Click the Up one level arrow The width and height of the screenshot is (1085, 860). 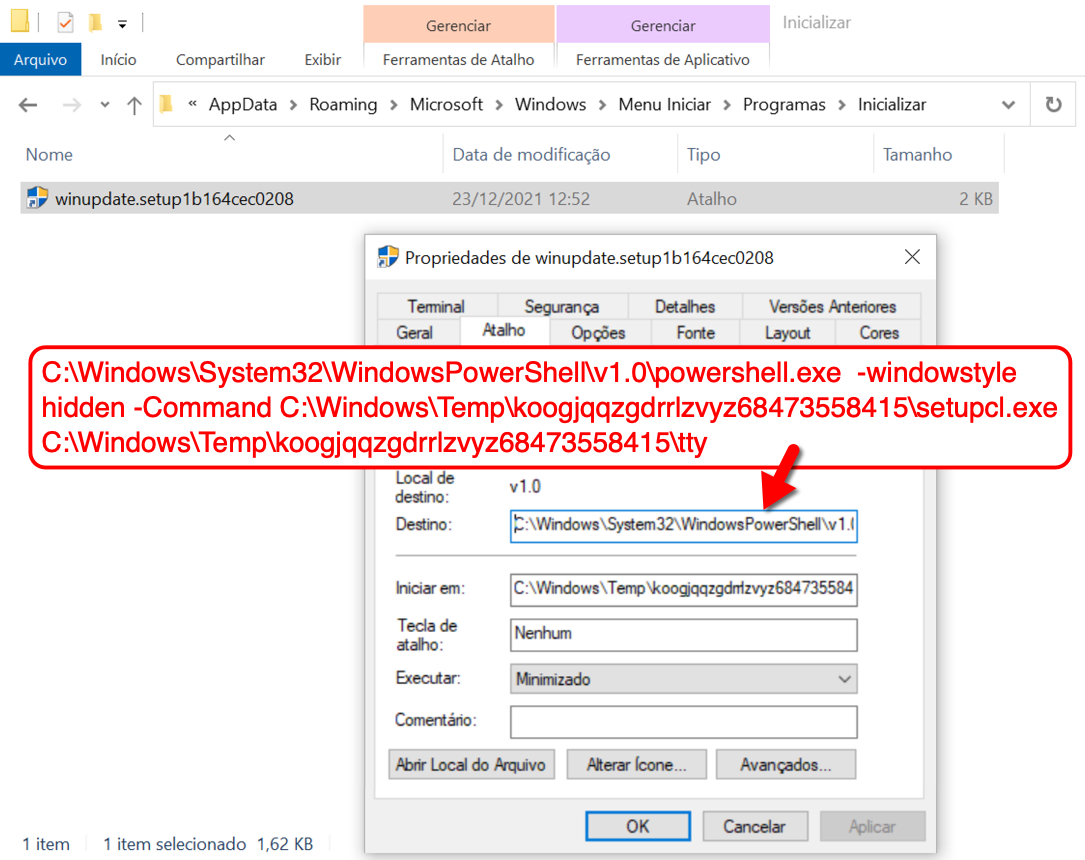click(x=134, y=105)
